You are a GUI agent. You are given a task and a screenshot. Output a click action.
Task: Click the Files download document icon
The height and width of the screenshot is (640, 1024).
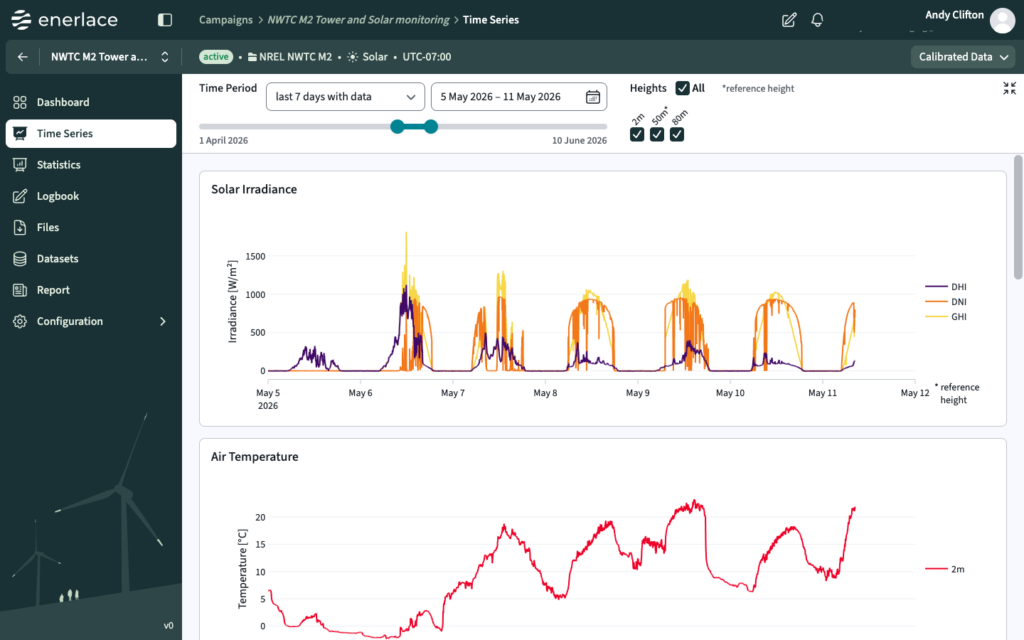[x=20, y=227]
